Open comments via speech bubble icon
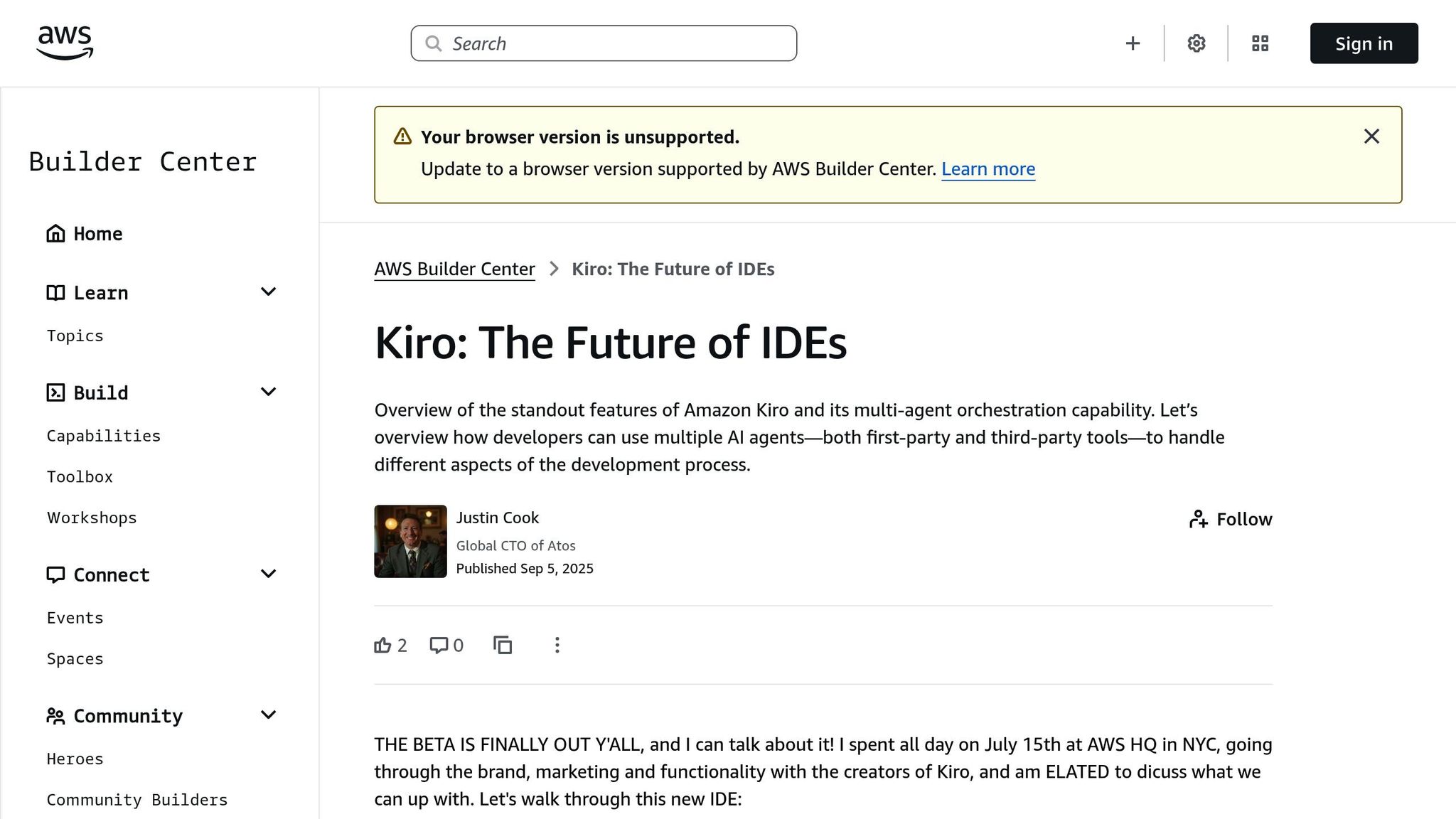Viewport: 1456px width, 819px height. [439, 645]
